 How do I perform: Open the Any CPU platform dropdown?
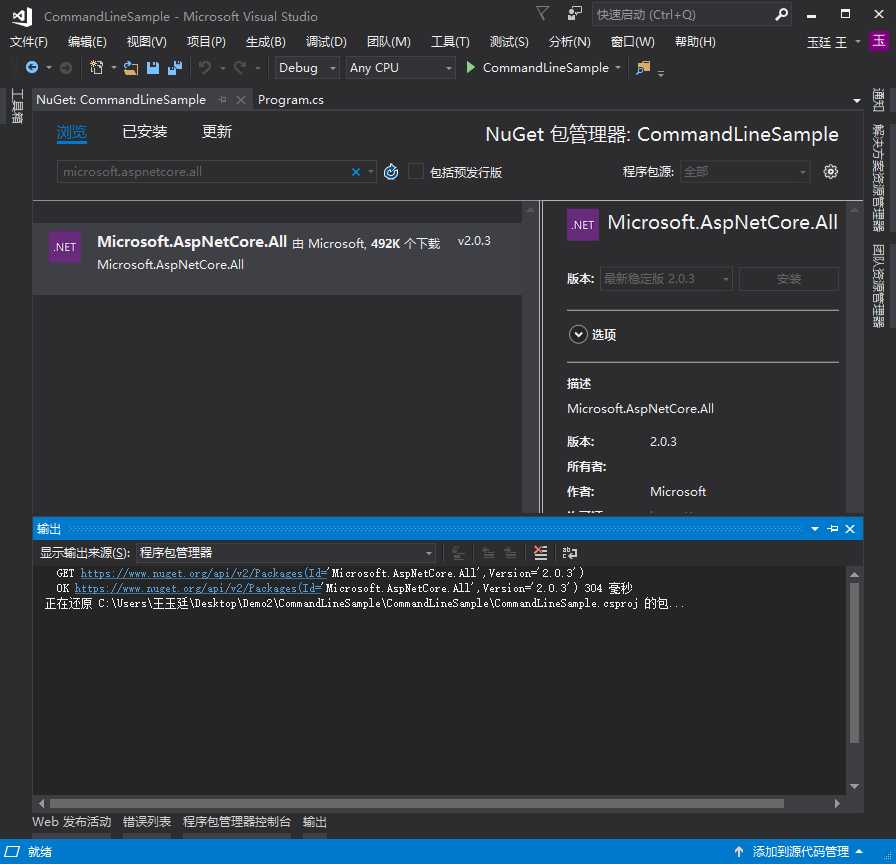(x=401, y=68)
